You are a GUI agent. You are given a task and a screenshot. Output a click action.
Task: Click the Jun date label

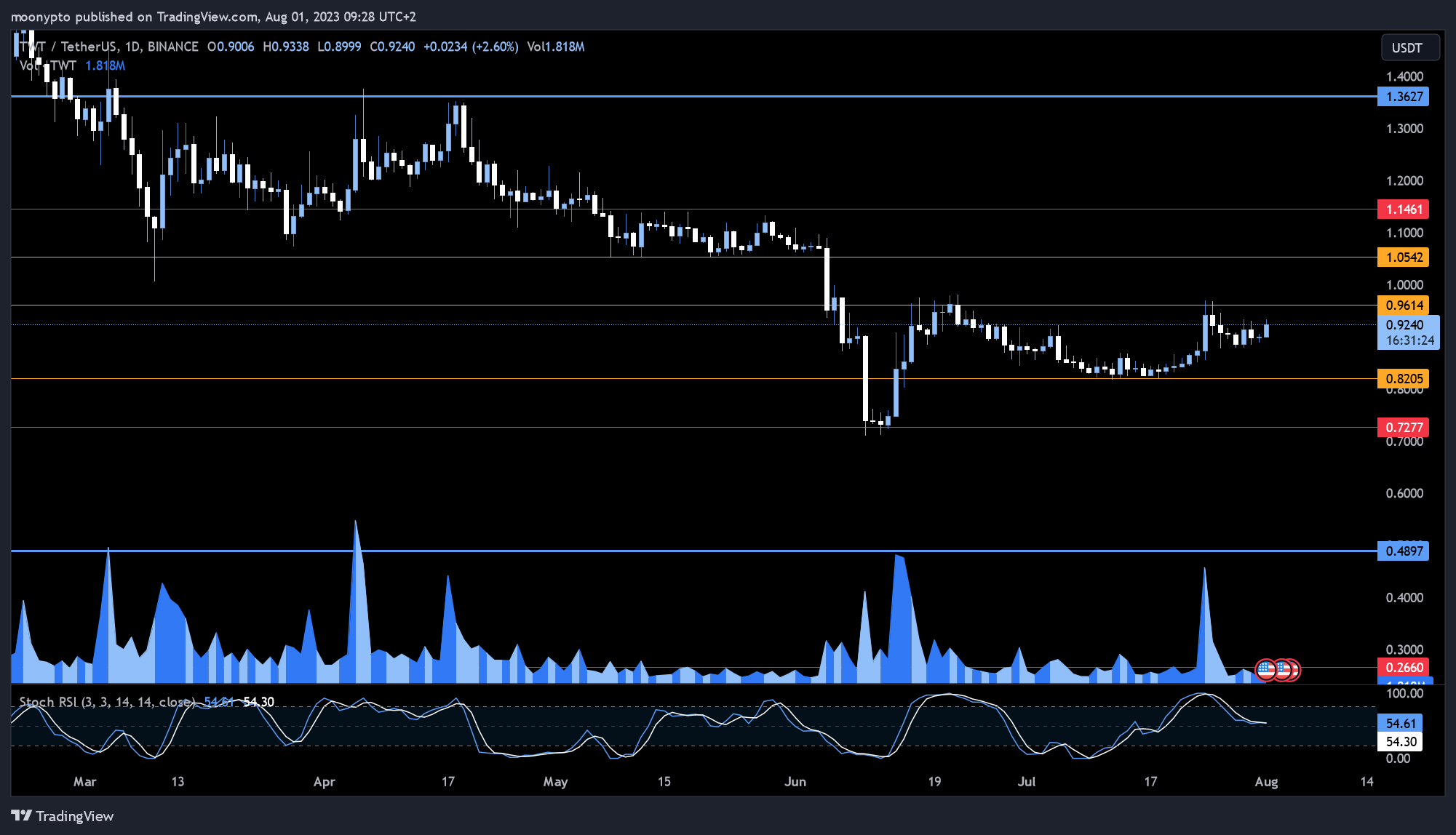click(x=795, y=782)
